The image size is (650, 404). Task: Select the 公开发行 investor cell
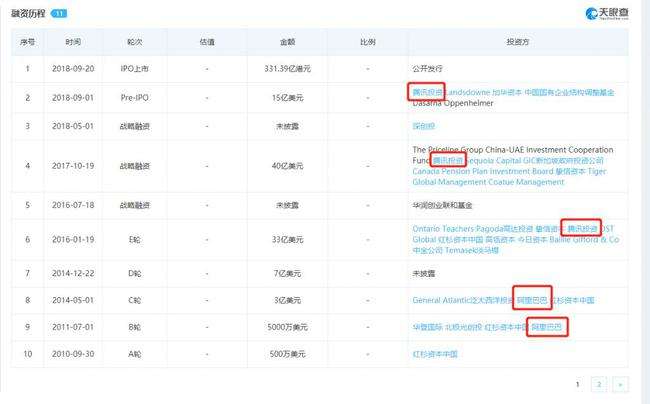point(427,68)
